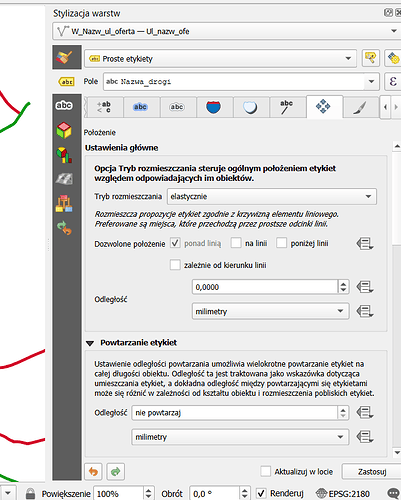Image resolution: width=401 pixels, height=500 pixels.
Task: Enable zależnie od kierunku linii checkbox
Action: 175,265
